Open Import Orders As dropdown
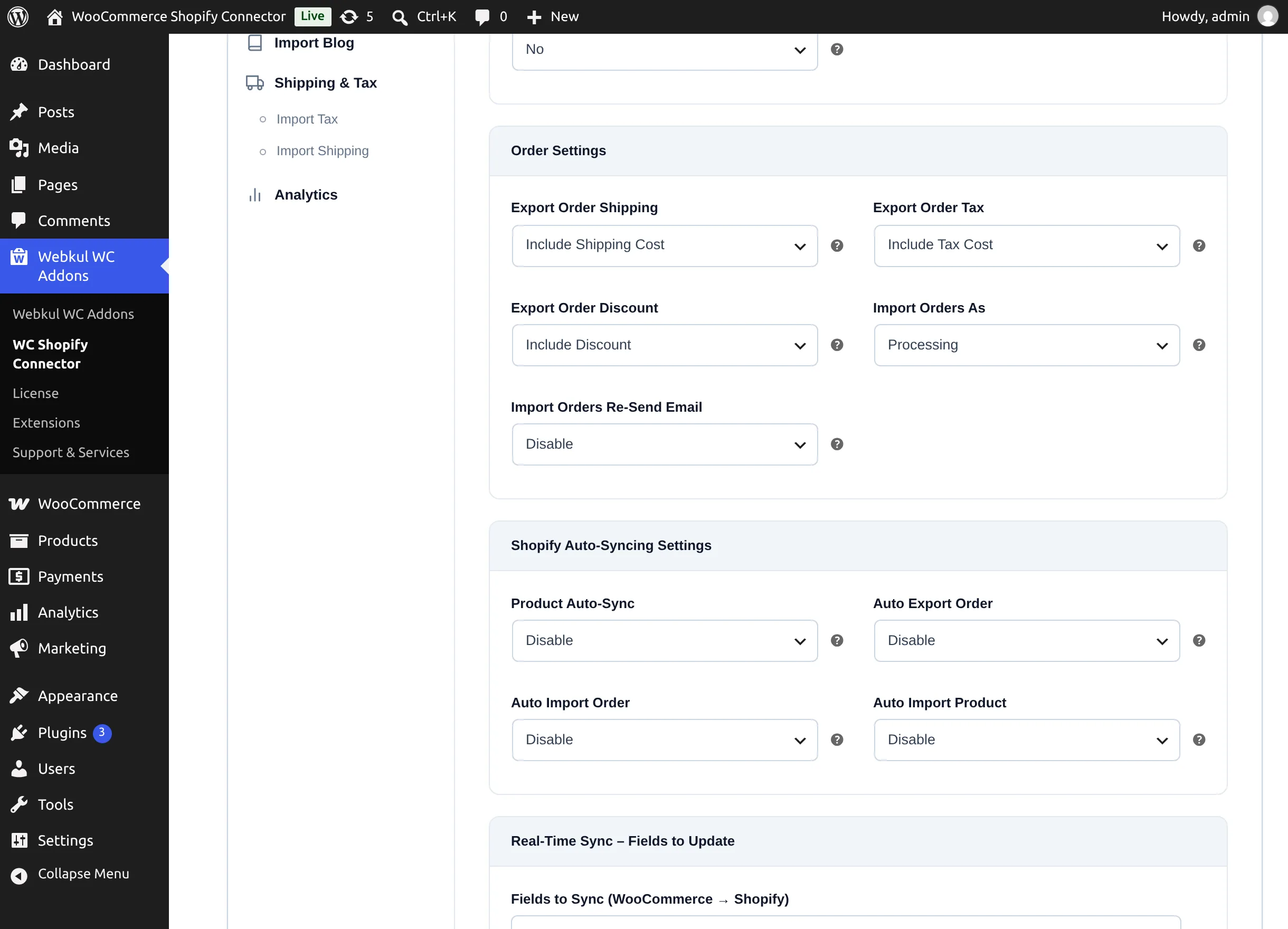The width and height of the screenshot is (1288, 929). (1027, 345)
